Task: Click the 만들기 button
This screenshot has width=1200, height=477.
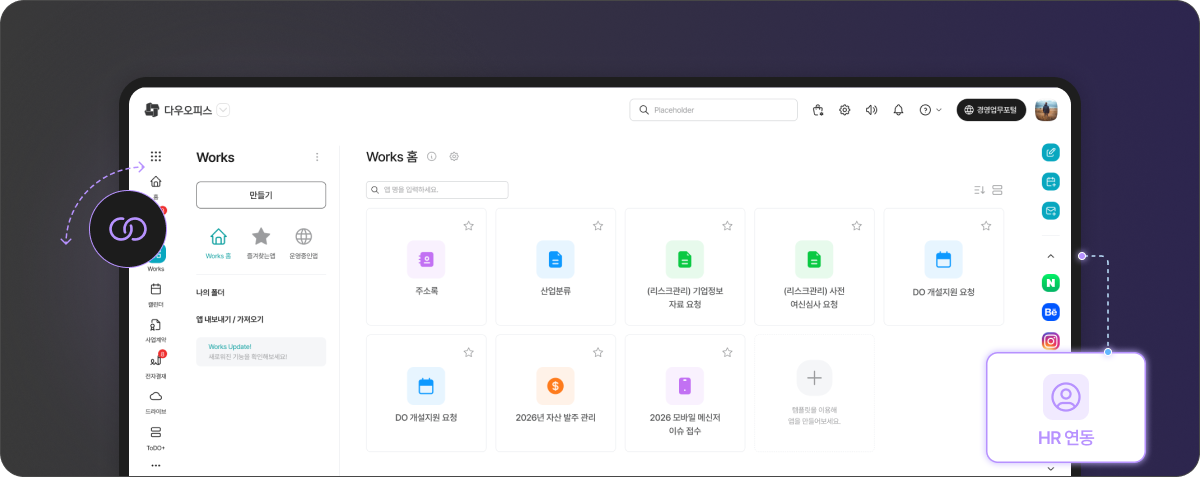Action: [x=261, y=195]
